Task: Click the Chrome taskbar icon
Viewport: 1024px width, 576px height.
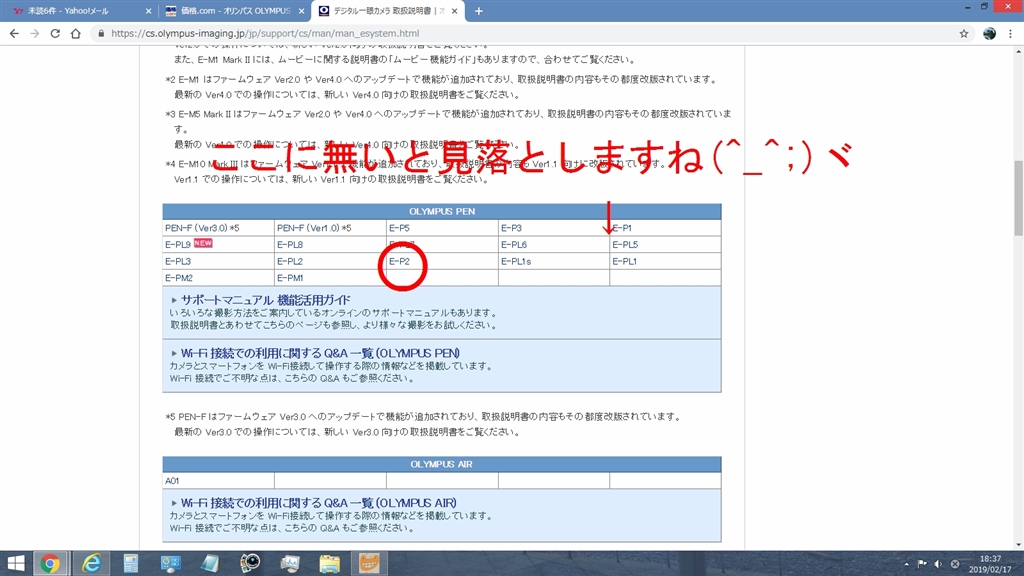Action: point(50,563)
